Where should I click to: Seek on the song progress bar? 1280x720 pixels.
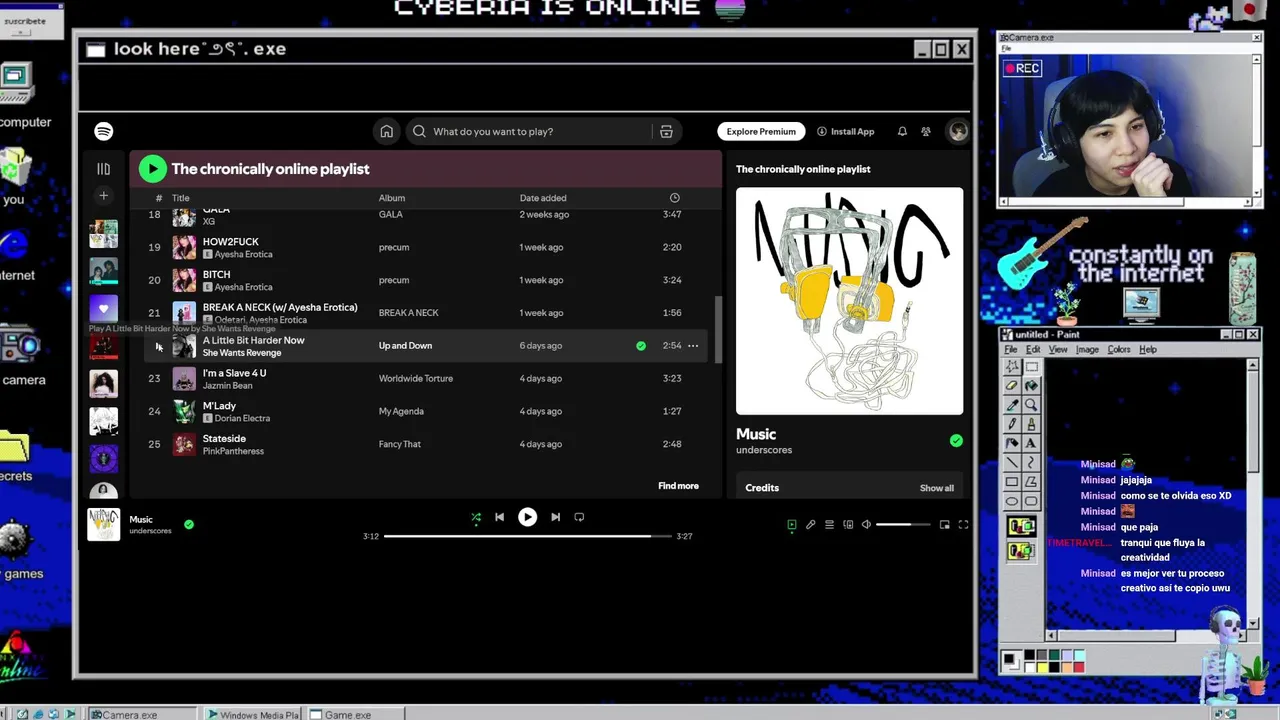click(x=530, y=536)
